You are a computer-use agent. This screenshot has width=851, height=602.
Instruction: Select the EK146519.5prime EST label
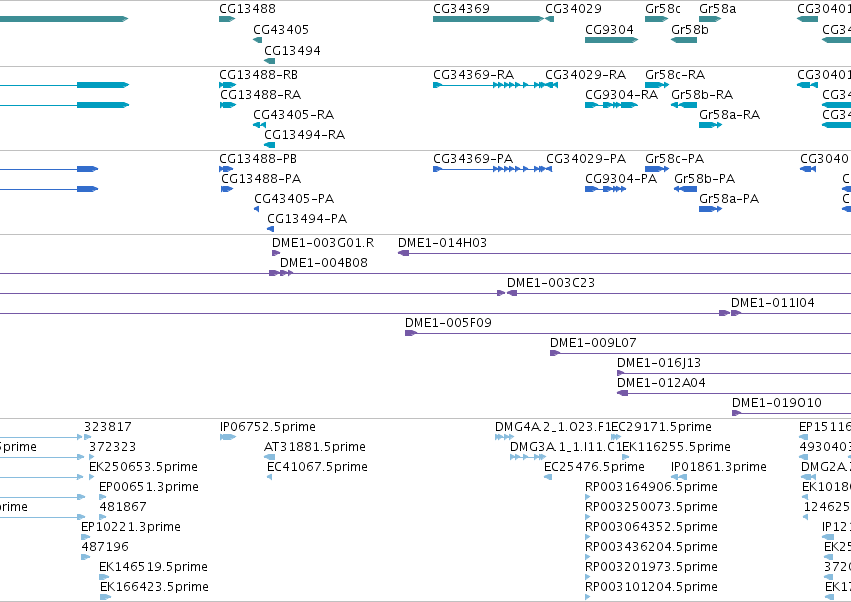(153, 567)
